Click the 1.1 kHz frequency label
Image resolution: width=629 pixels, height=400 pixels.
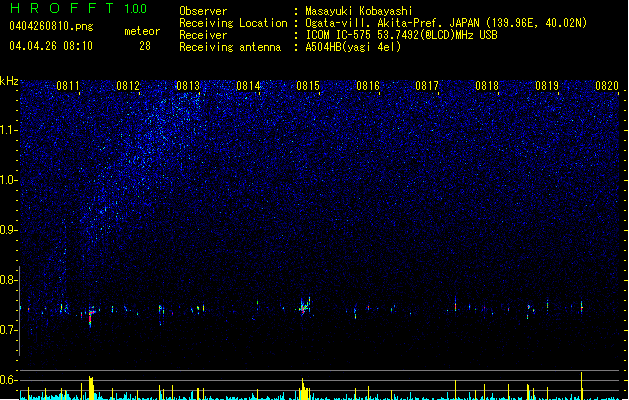(x=9, y=130)
